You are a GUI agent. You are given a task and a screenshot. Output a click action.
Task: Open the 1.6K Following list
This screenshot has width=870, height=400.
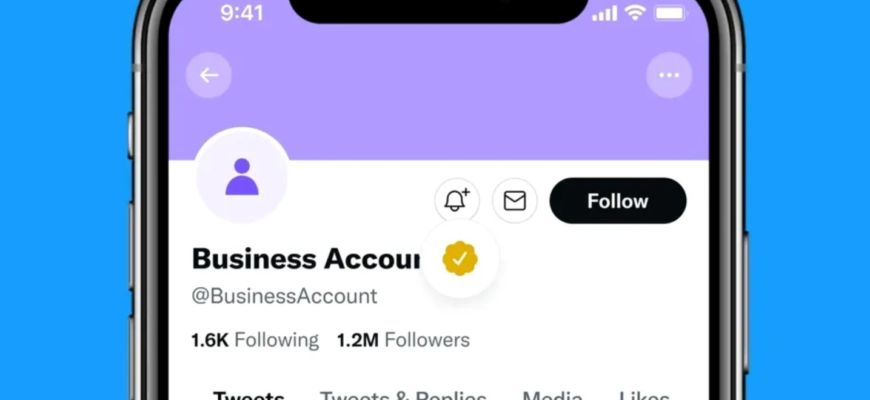click(254, 340)
